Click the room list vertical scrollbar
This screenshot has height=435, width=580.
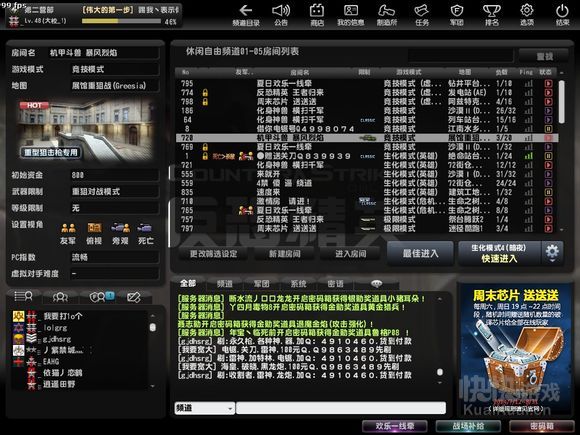point(562,102)
